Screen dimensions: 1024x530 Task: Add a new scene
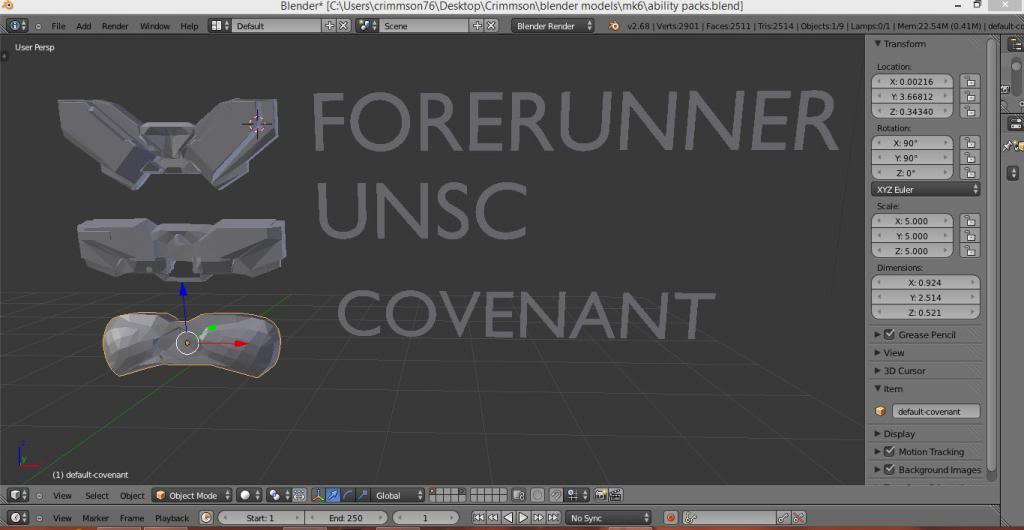(x=477, y=26)
